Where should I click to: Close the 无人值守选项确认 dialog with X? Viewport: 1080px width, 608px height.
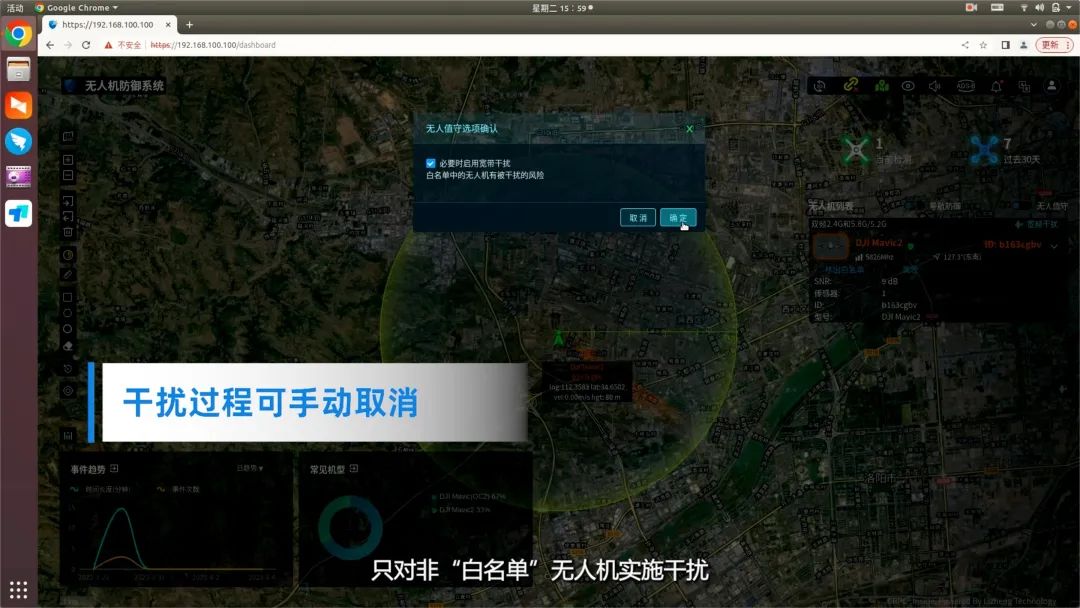[x=689, y=129]
